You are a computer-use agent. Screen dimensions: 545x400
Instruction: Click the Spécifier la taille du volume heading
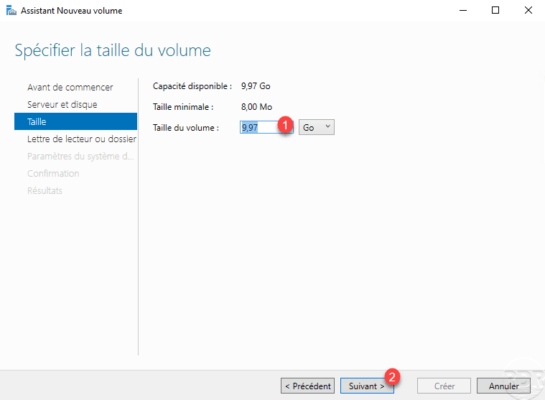[113, 51]
